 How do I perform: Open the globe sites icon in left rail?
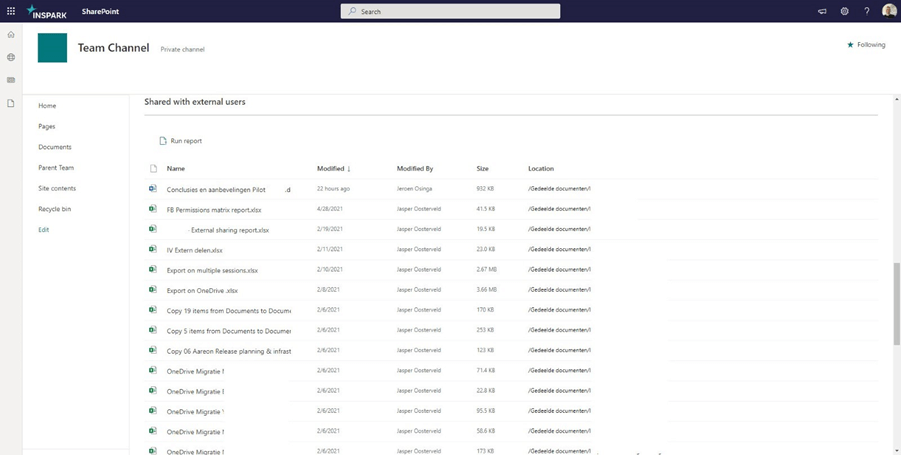(11, 57)
